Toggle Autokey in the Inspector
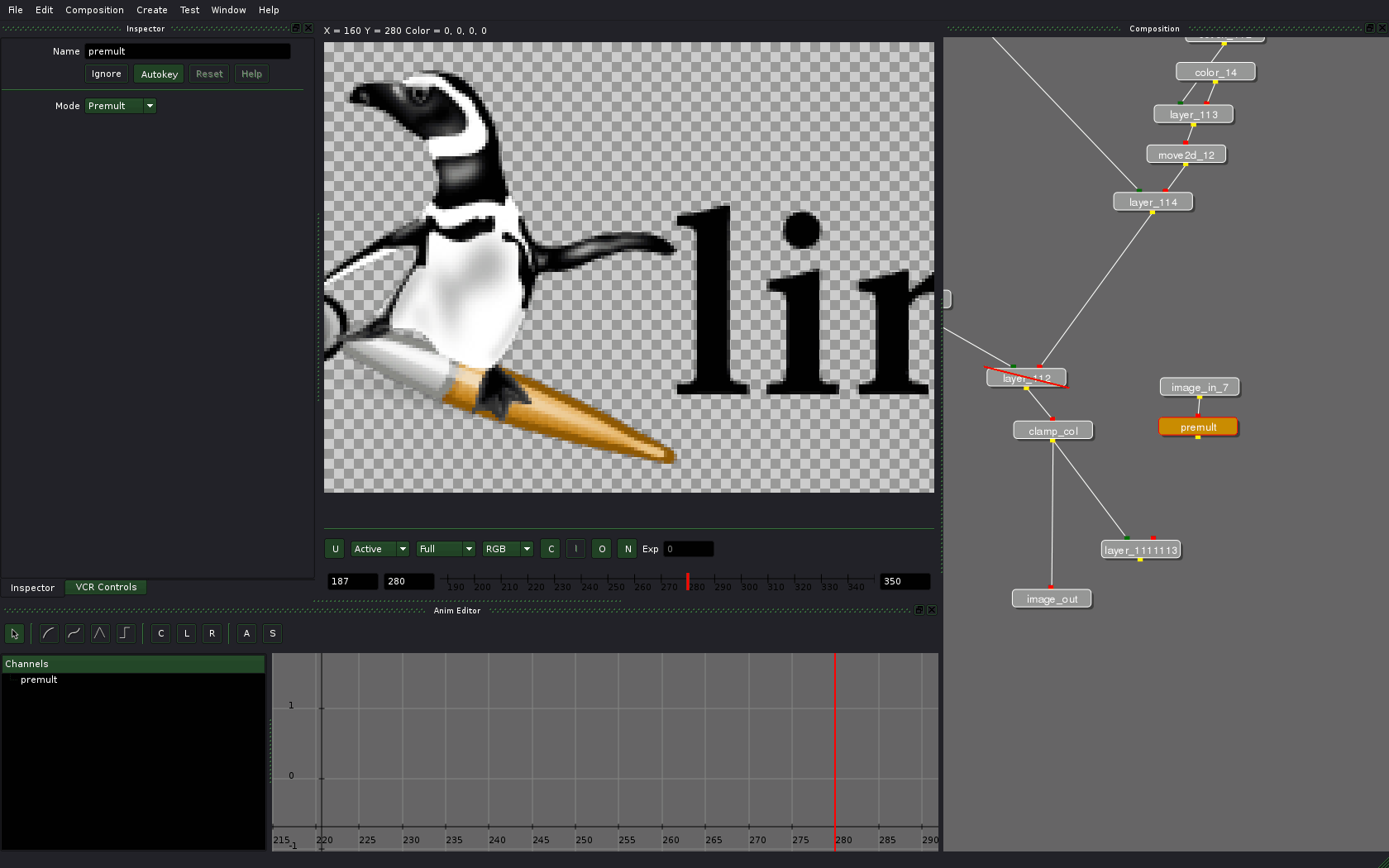 point(159,74)
